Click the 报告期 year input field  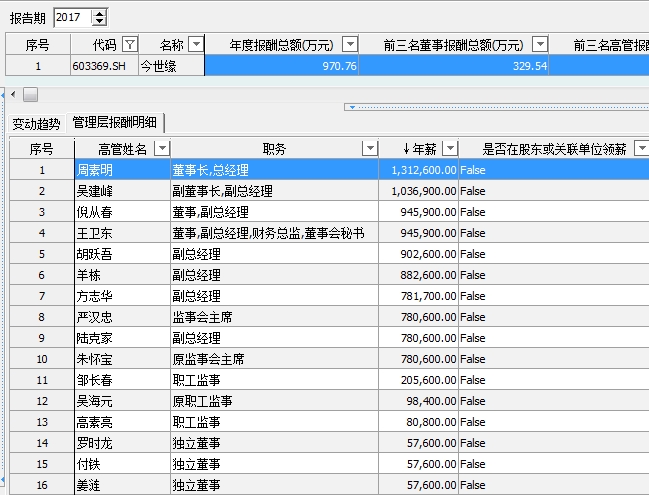[73, 17]
